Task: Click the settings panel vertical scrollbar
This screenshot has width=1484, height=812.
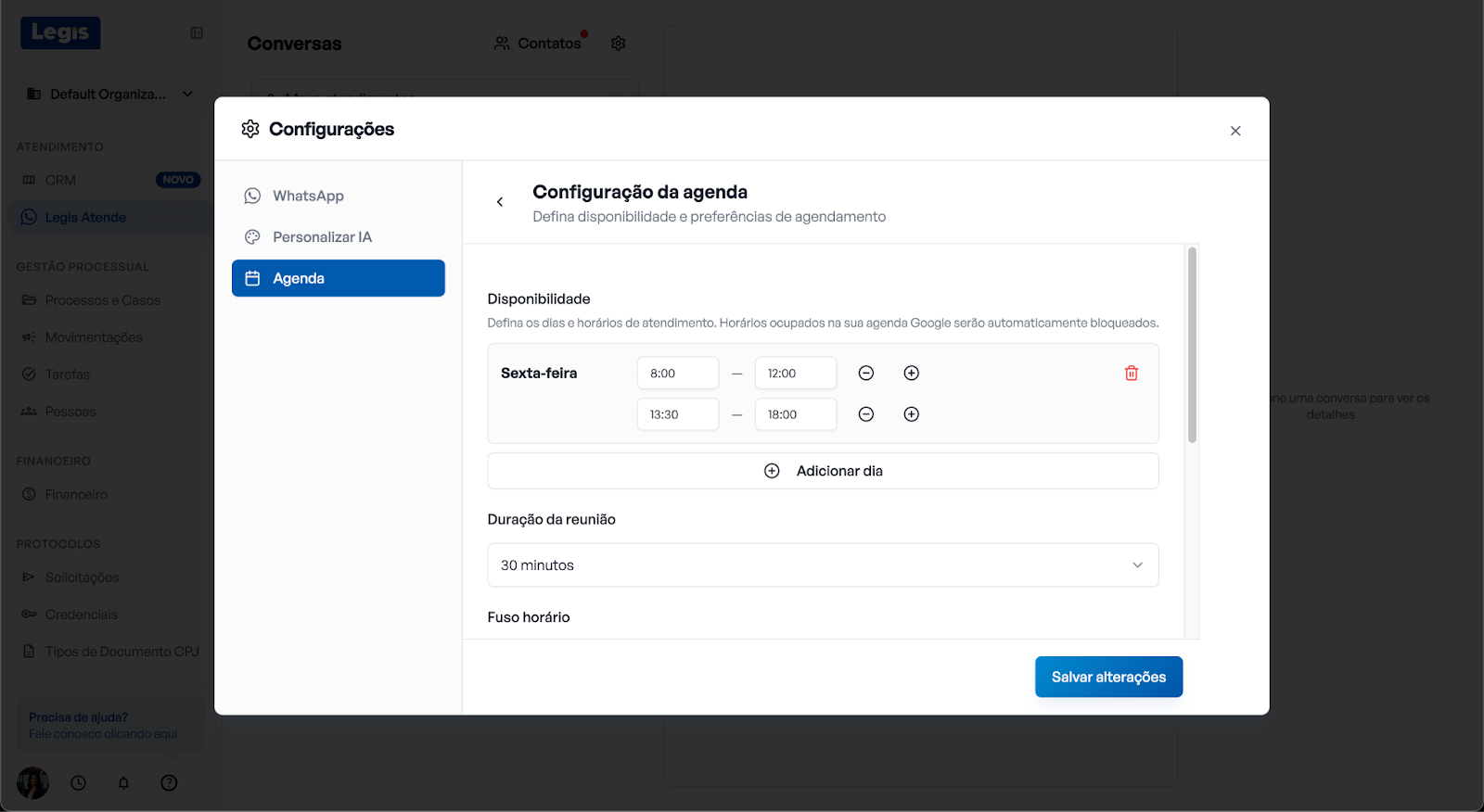Action: [x=1192, y=345]
